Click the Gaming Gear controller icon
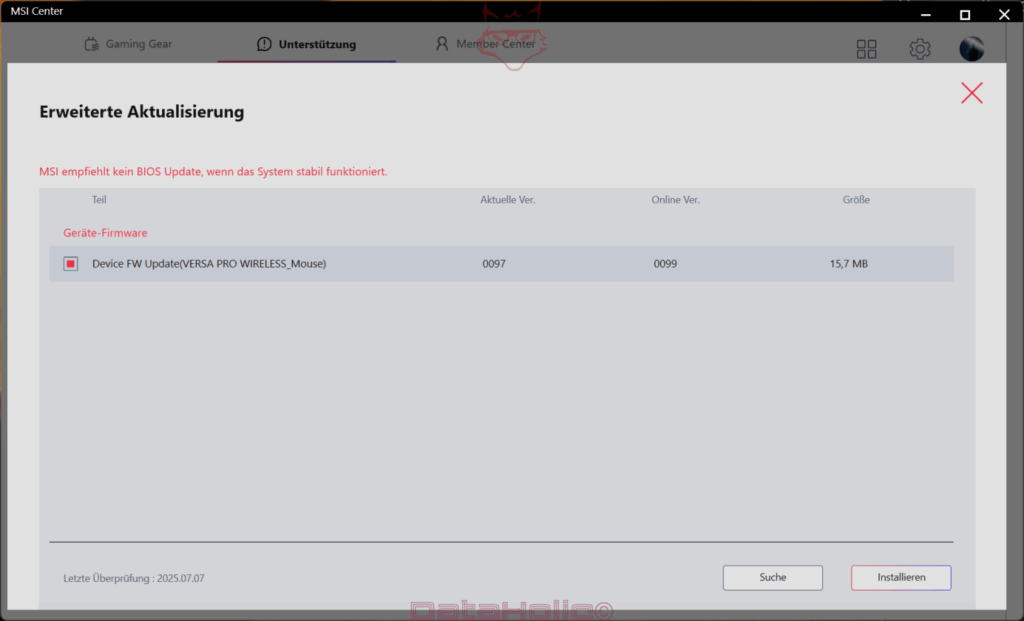This screenshot has height=621, width=1024. (91, 44)
